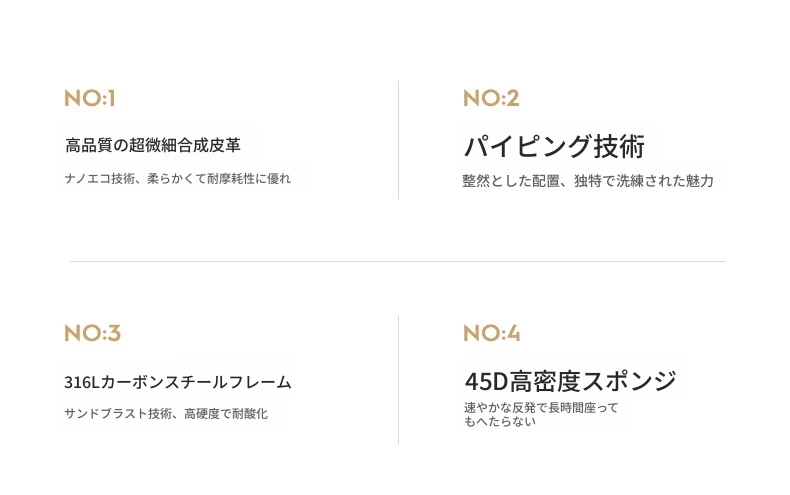Click the vertical divider between NO:1 and NO:2
The image size is (790, 495).
[398, 140]
